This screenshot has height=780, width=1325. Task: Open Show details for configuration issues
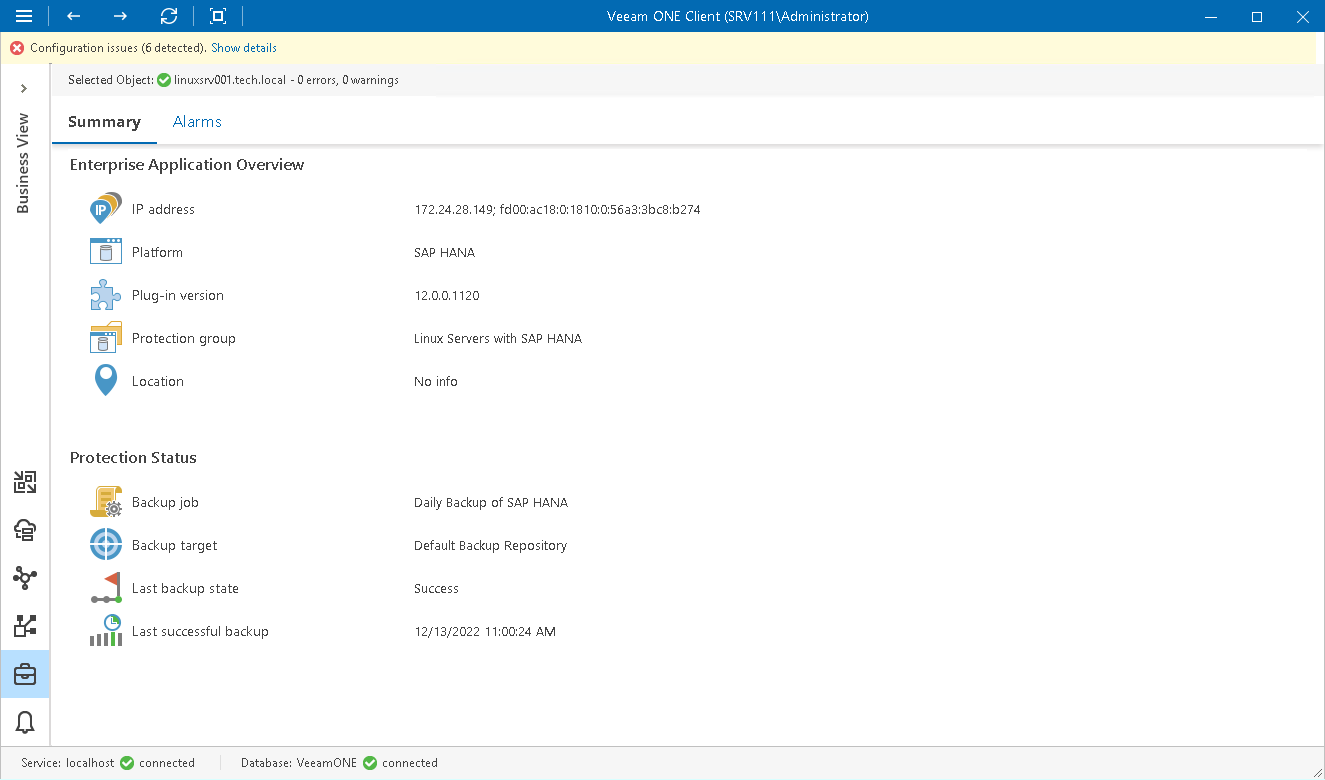pos(243,47)
